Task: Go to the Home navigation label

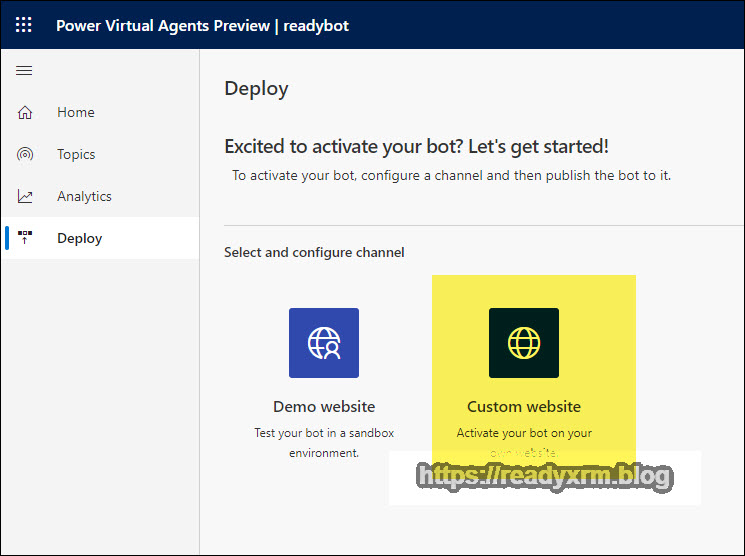Action: [76, 113]
